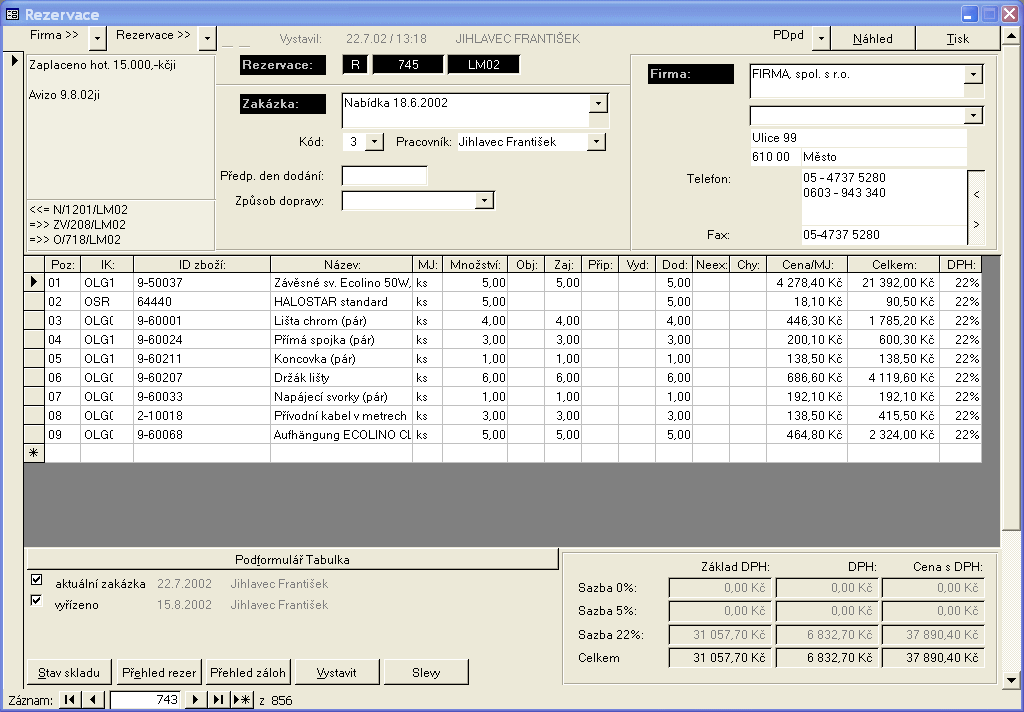Toggle the 'aktuální zakázka' checkbox
The width and height of the screenshot is (1024, 712).
[37, 580]
